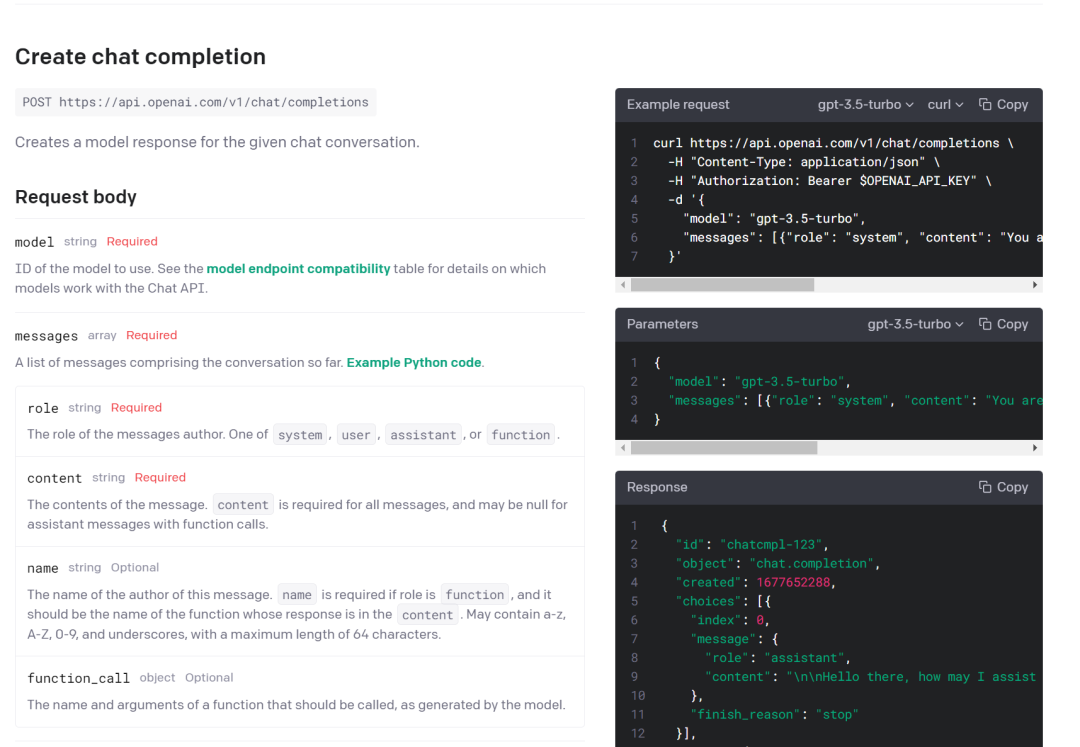The width and height of the screenshot is (1080, 747).
Task: Copy the Example request code
Action: [1004, 105]
